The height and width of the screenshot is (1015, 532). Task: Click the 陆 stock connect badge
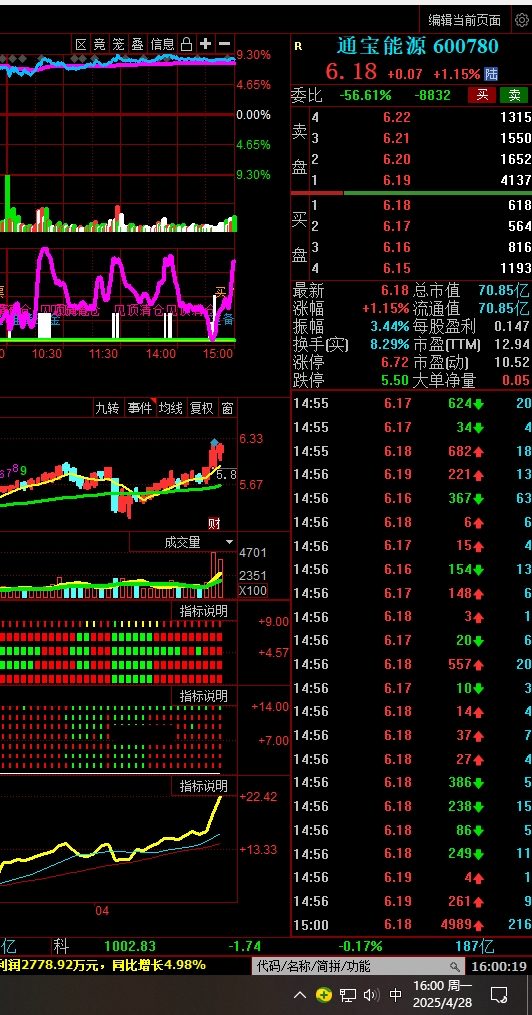coord(491,74)
